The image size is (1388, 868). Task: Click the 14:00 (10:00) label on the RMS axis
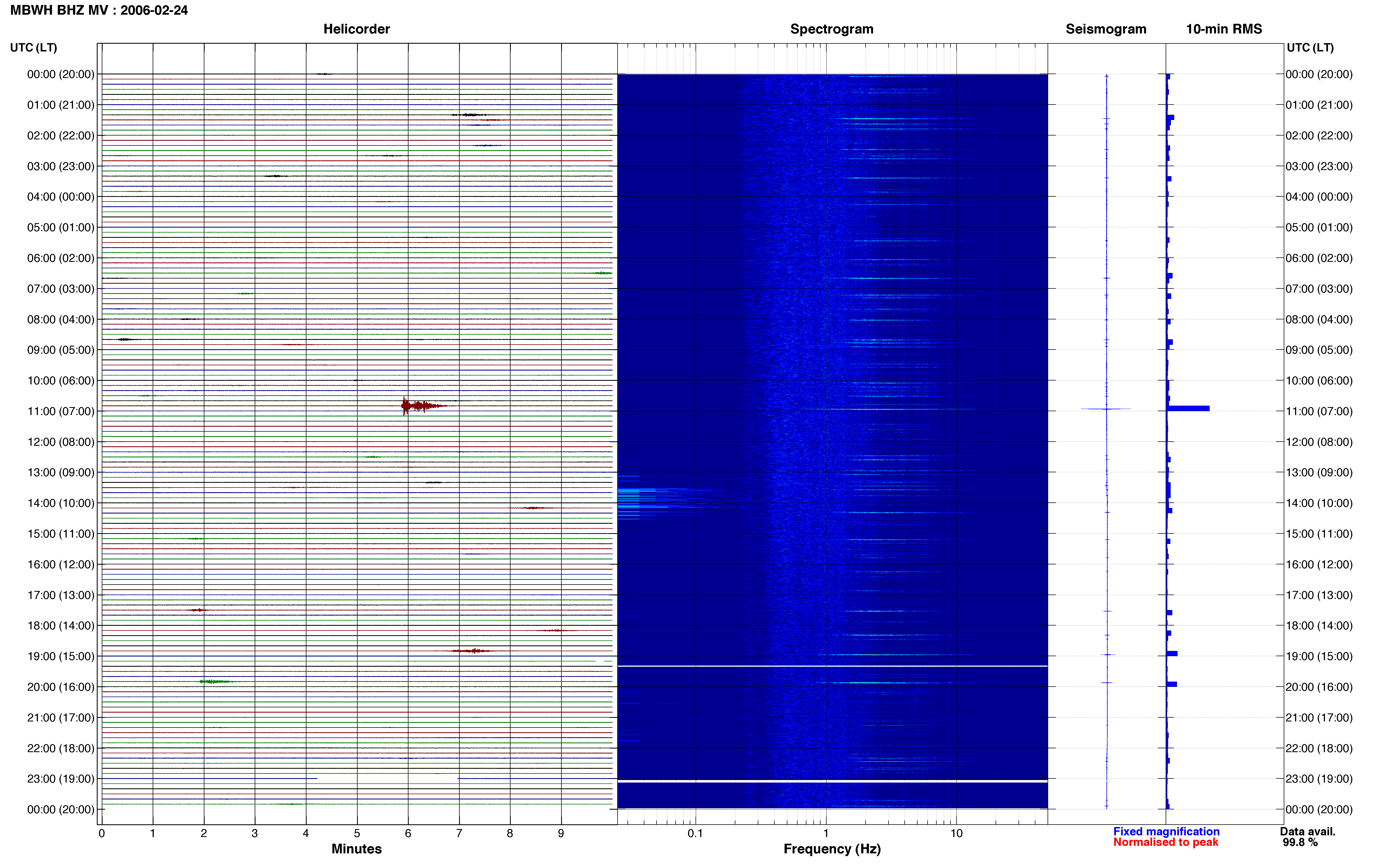pos(1319,503)
